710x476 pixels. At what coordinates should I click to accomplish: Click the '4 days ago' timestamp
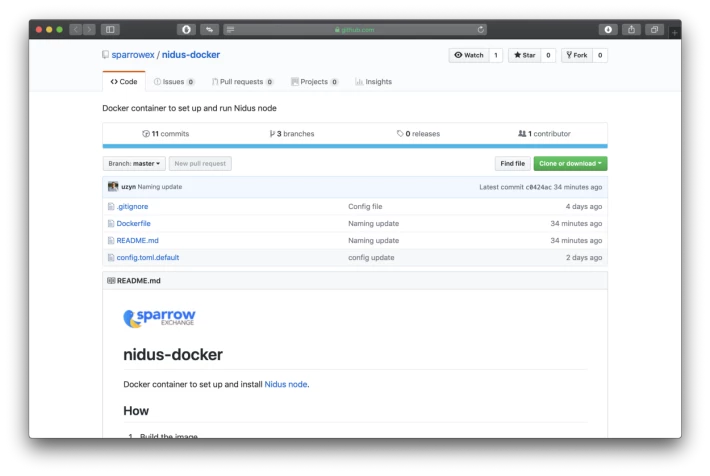click(584, 207)
